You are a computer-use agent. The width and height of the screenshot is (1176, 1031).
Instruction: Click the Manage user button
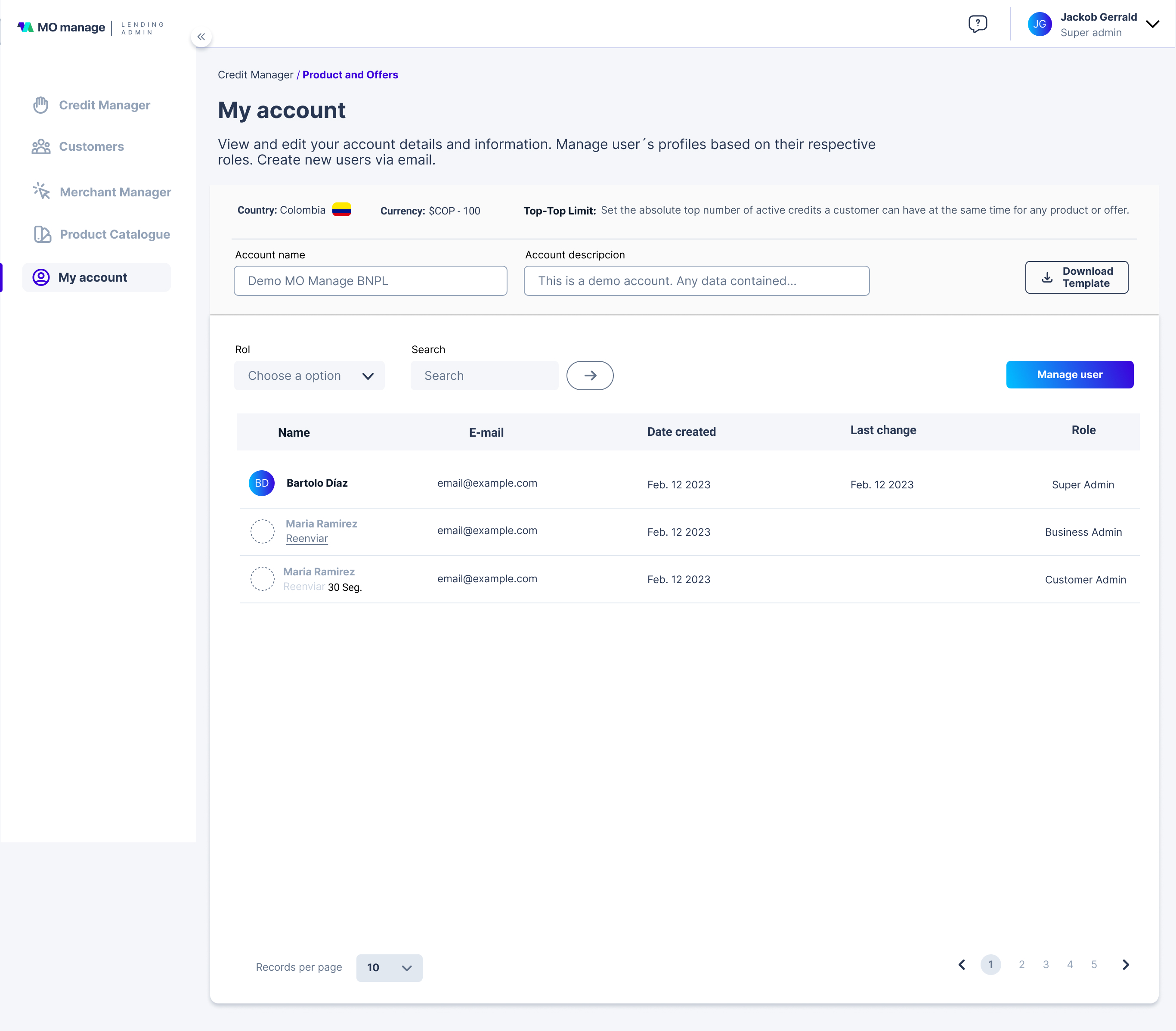1069,375
